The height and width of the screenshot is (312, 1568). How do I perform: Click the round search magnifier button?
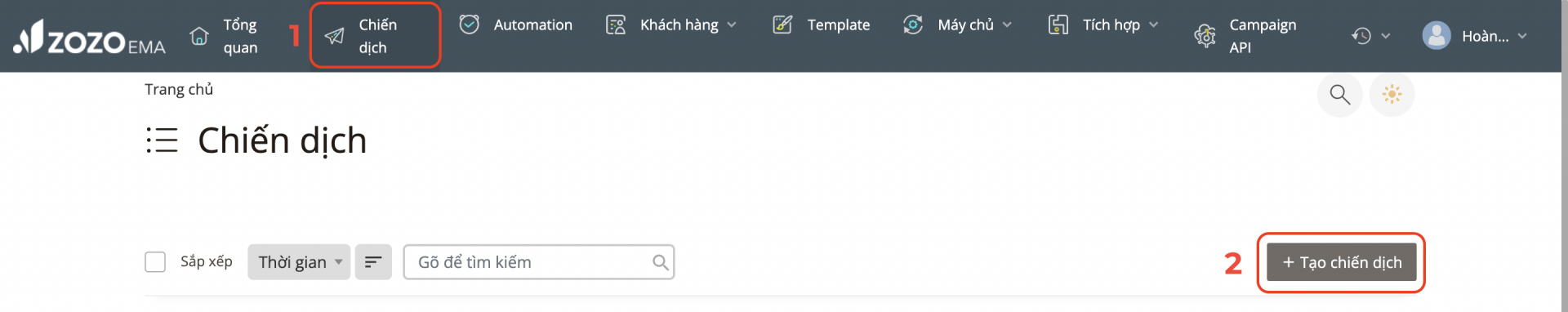click(1339, 95)
